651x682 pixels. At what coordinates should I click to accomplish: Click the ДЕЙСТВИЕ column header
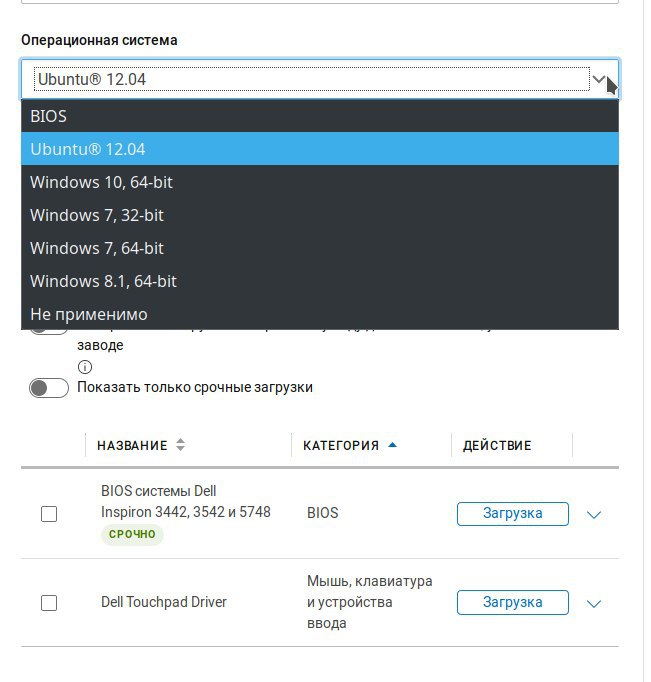point(497,445)
